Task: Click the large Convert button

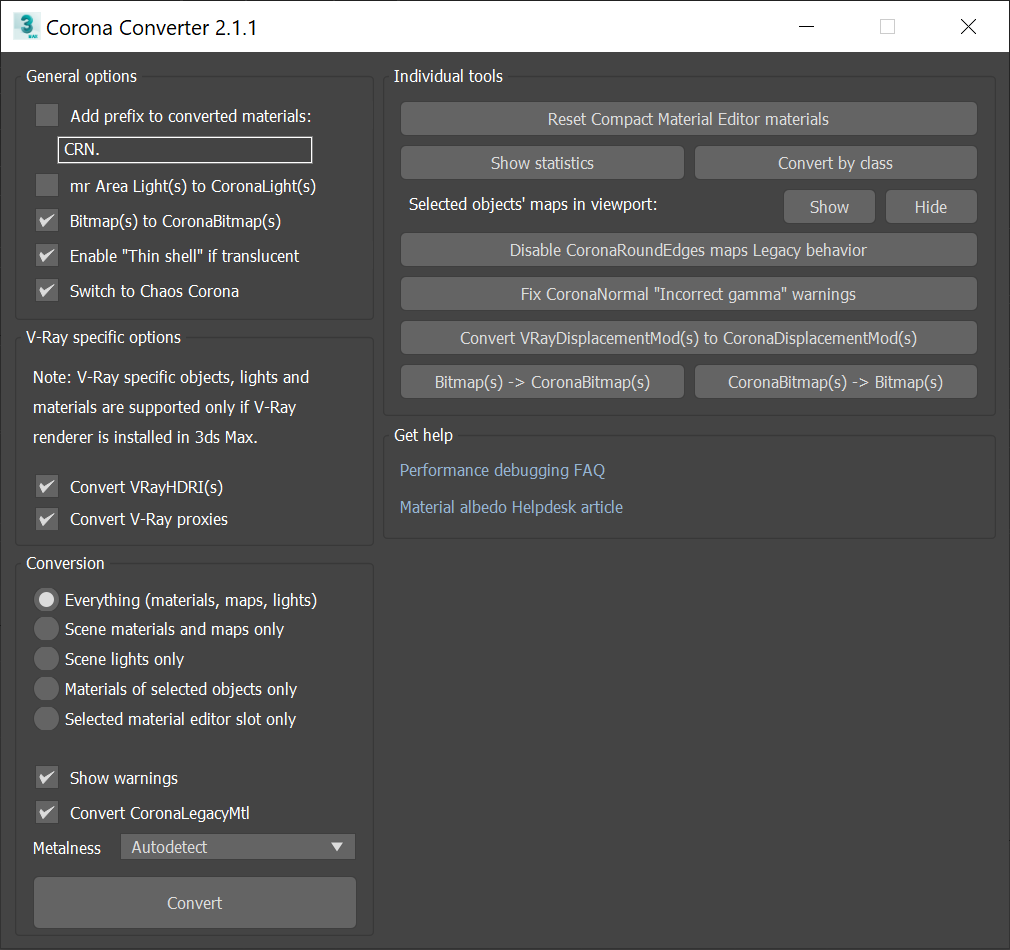Action: [195, 903]
